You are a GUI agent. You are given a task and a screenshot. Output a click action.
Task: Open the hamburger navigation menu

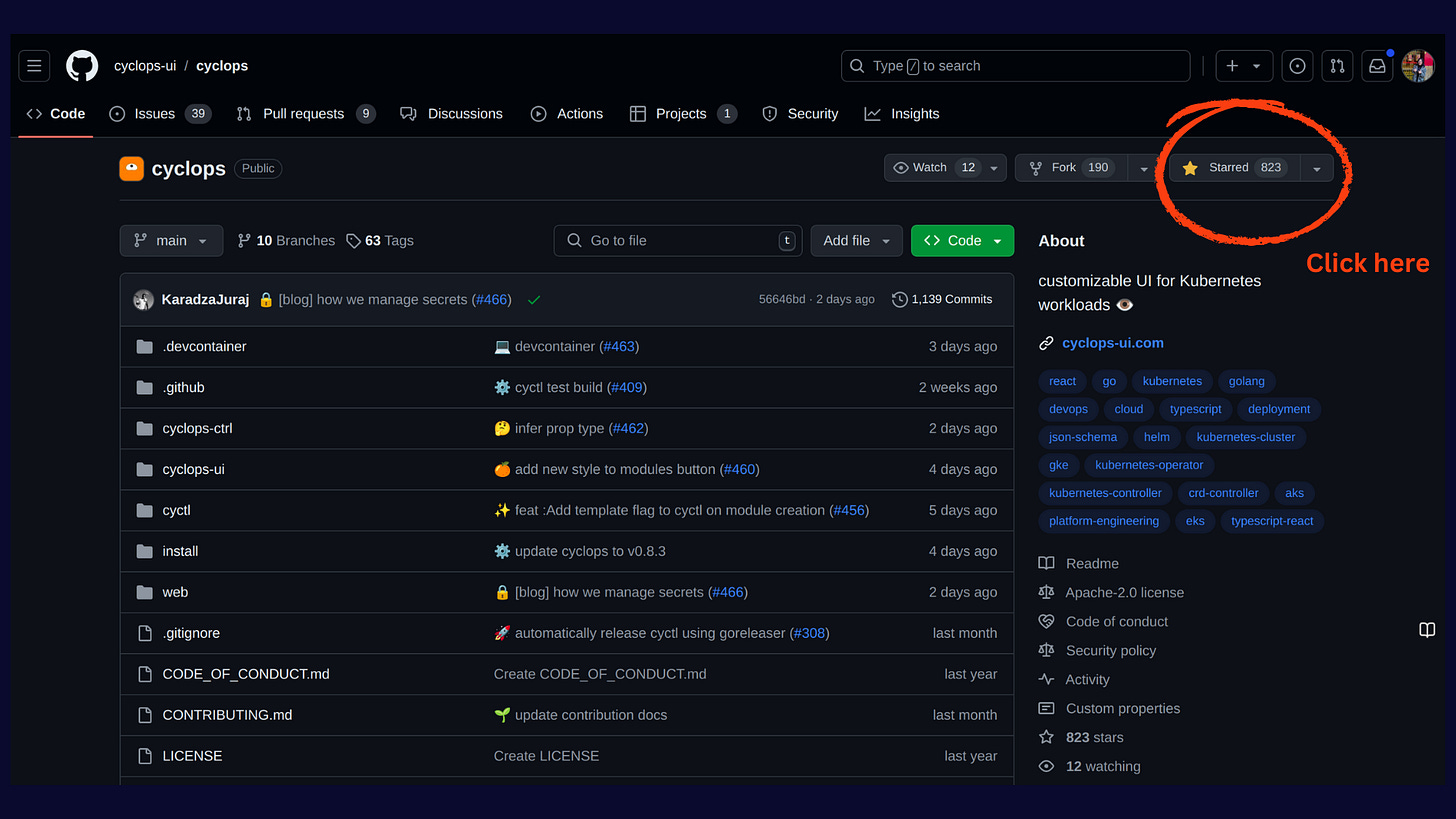tap(34, 66)
